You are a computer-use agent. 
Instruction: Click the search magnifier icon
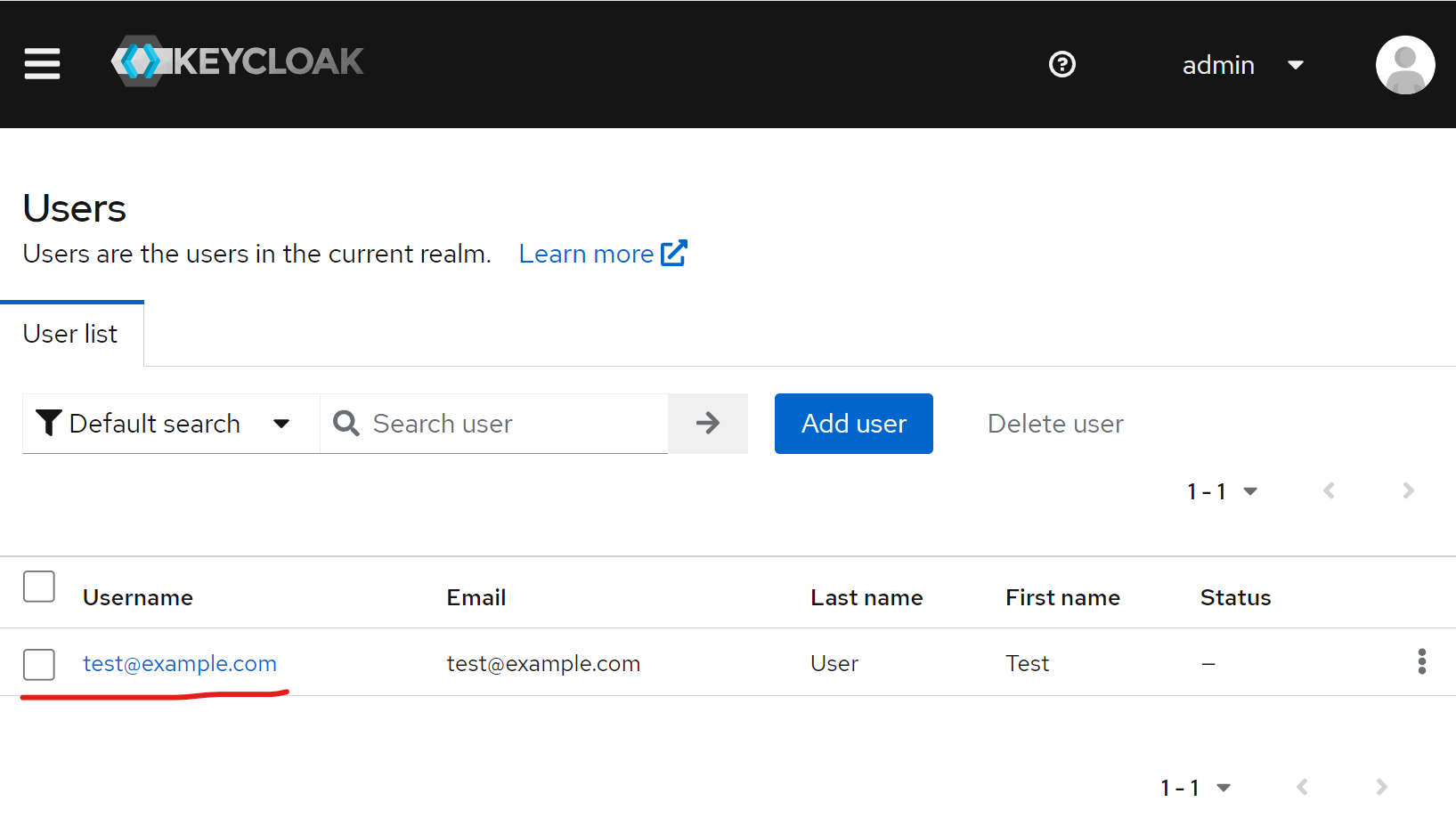(x=346, y=423)
